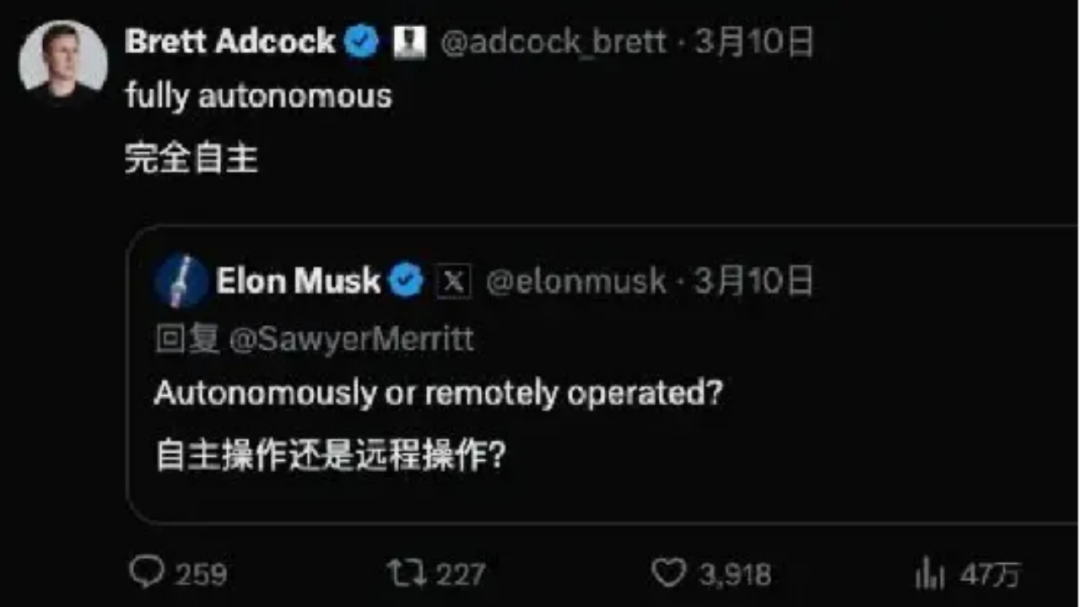
Task: Click the reply speech bubble icon
Action: click(146, 572)
